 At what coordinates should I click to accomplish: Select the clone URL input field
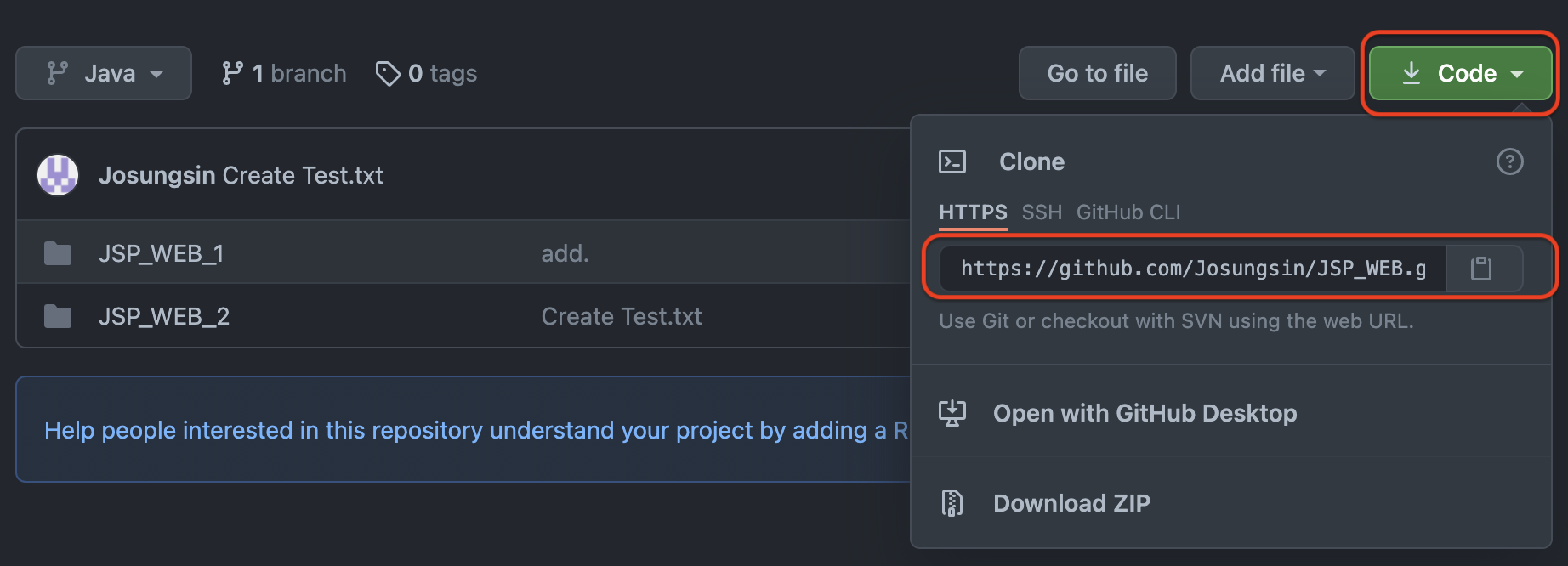[x=1190, y=268]
